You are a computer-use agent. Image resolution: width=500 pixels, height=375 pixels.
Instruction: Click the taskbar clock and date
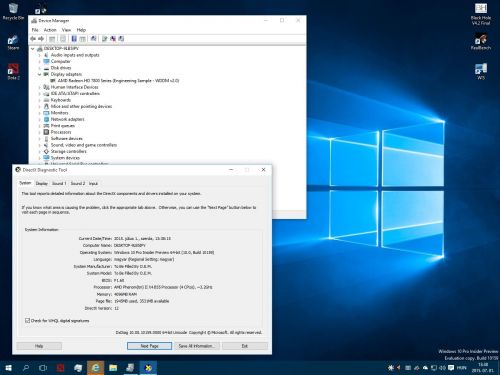[483, 368]
